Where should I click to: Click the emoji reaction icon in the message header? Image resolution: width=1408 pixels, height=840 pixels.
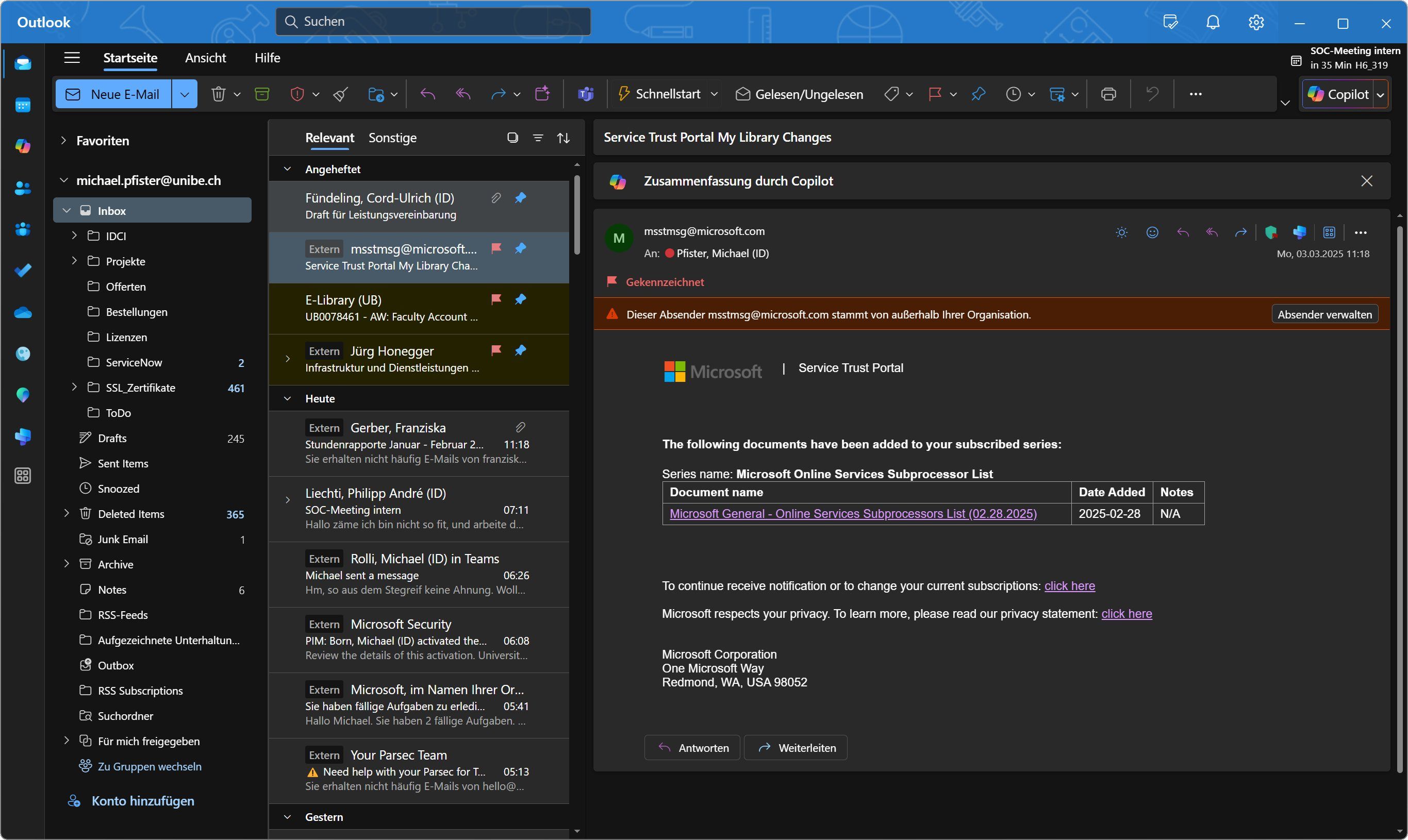point(1152,232)
